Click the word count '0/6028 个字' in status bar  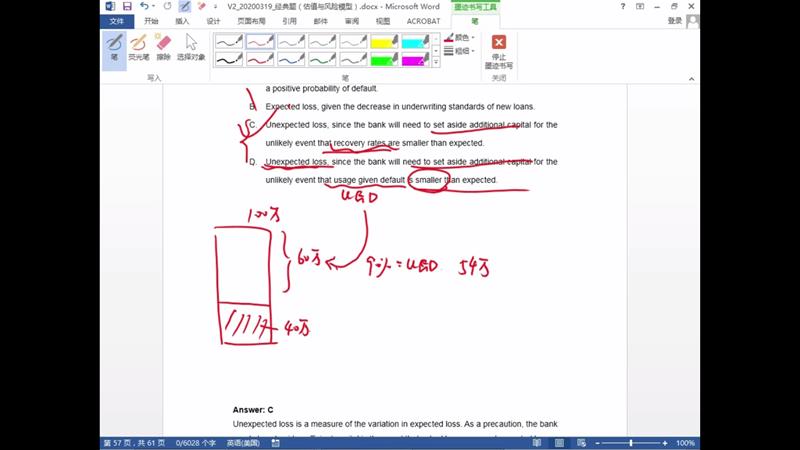[x=195, y=443]
